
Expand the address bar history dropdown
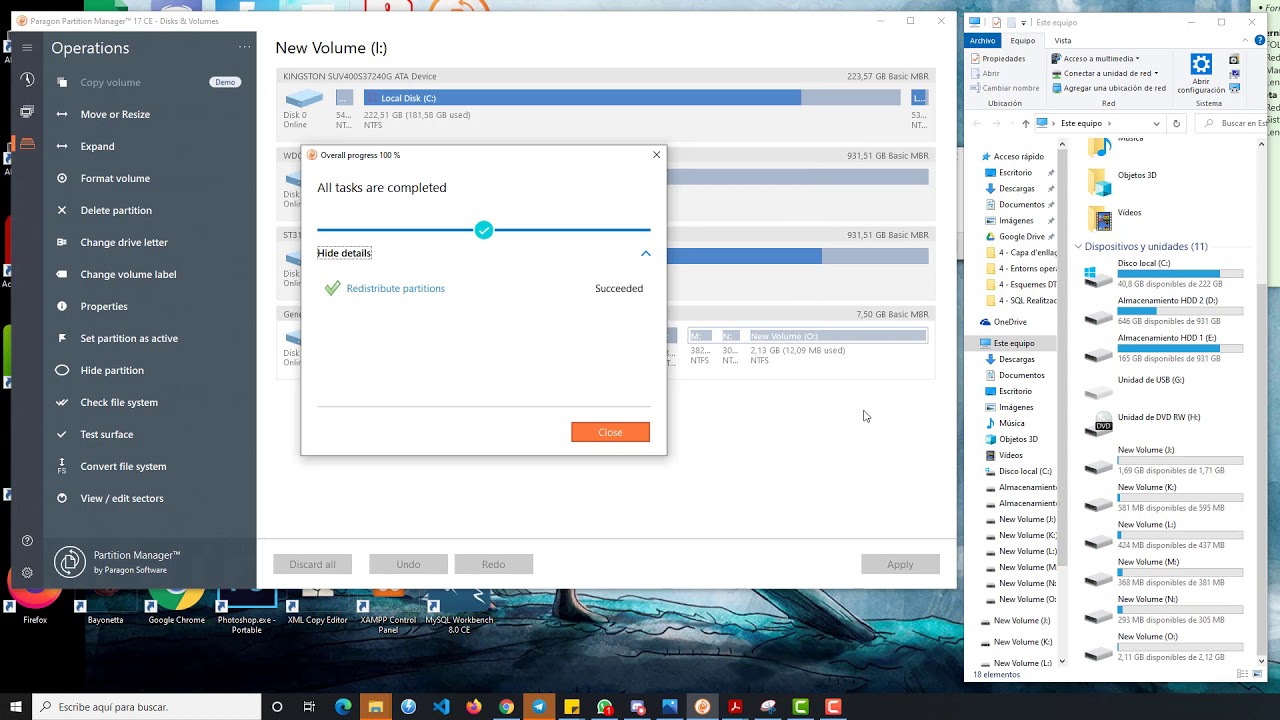tap(1156, 124)
